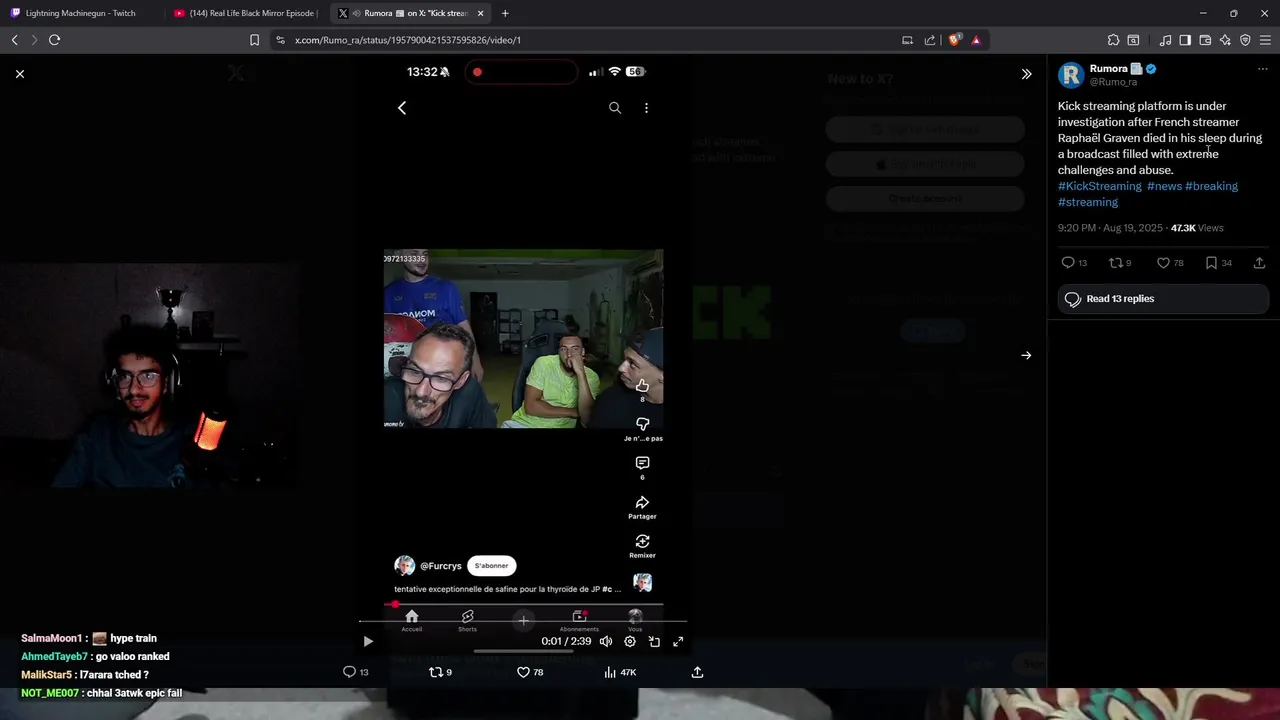Open Brave Rewards triangle icon
The image size is (1280, 720).
pos(976,40)
